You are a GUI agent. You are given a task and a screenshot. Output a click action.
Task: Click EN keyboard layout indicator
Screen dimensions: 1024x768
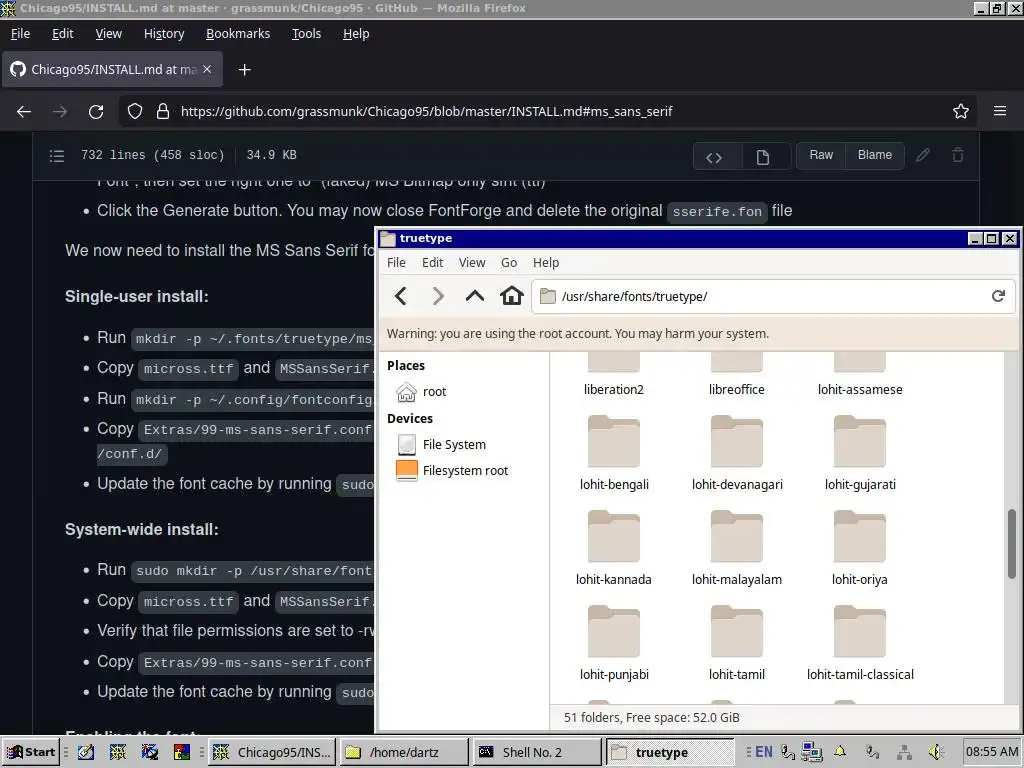[x=763, y=752]
